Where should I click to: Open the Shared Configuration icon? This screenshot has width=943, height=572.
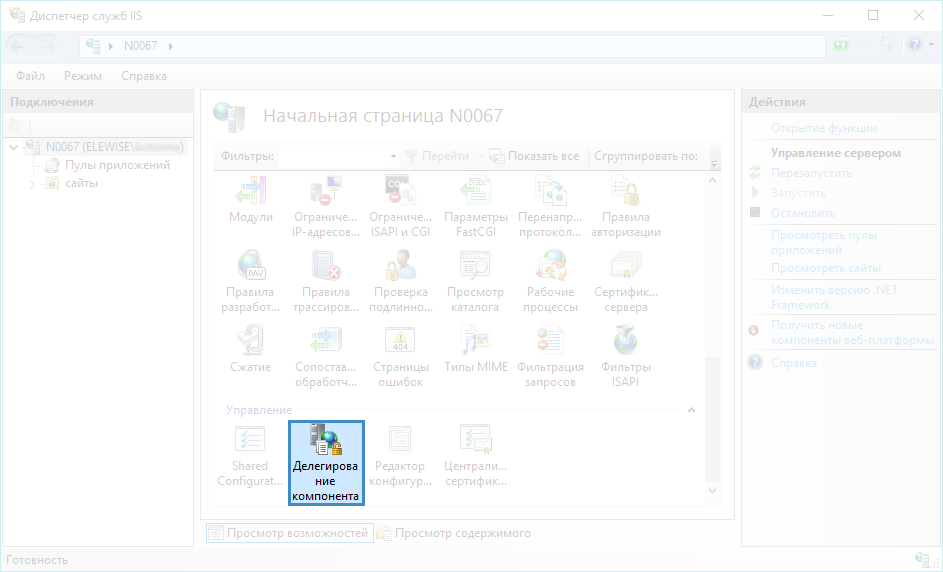click(250, 463)
